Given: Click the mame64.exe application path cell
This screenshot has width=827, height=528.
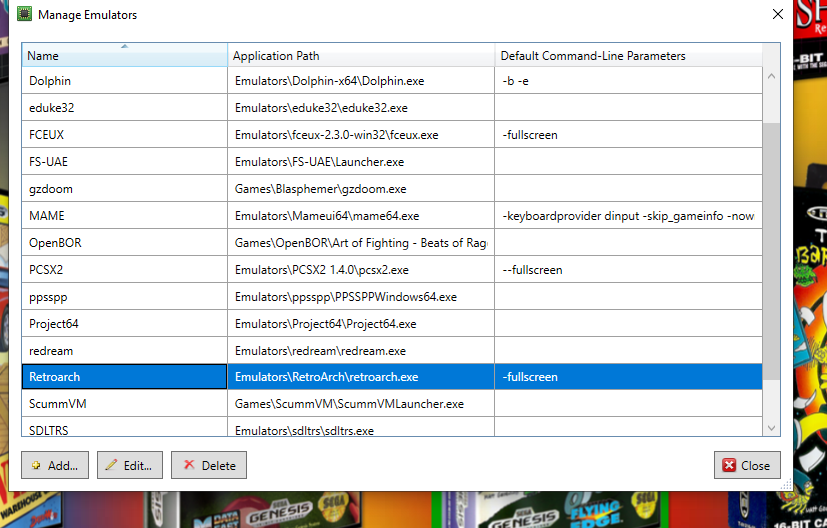Looking at the screenshot, I should click(361, 216).
